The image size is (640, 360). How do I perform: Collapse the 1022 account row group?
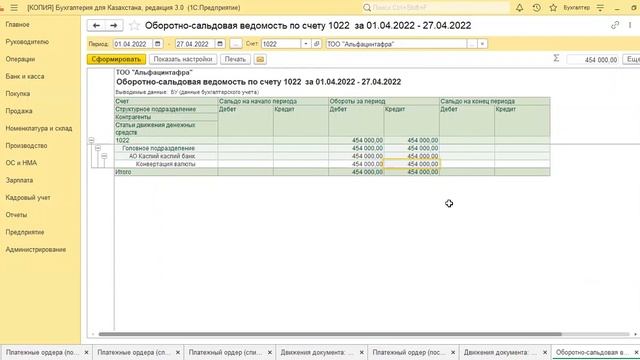91,140
